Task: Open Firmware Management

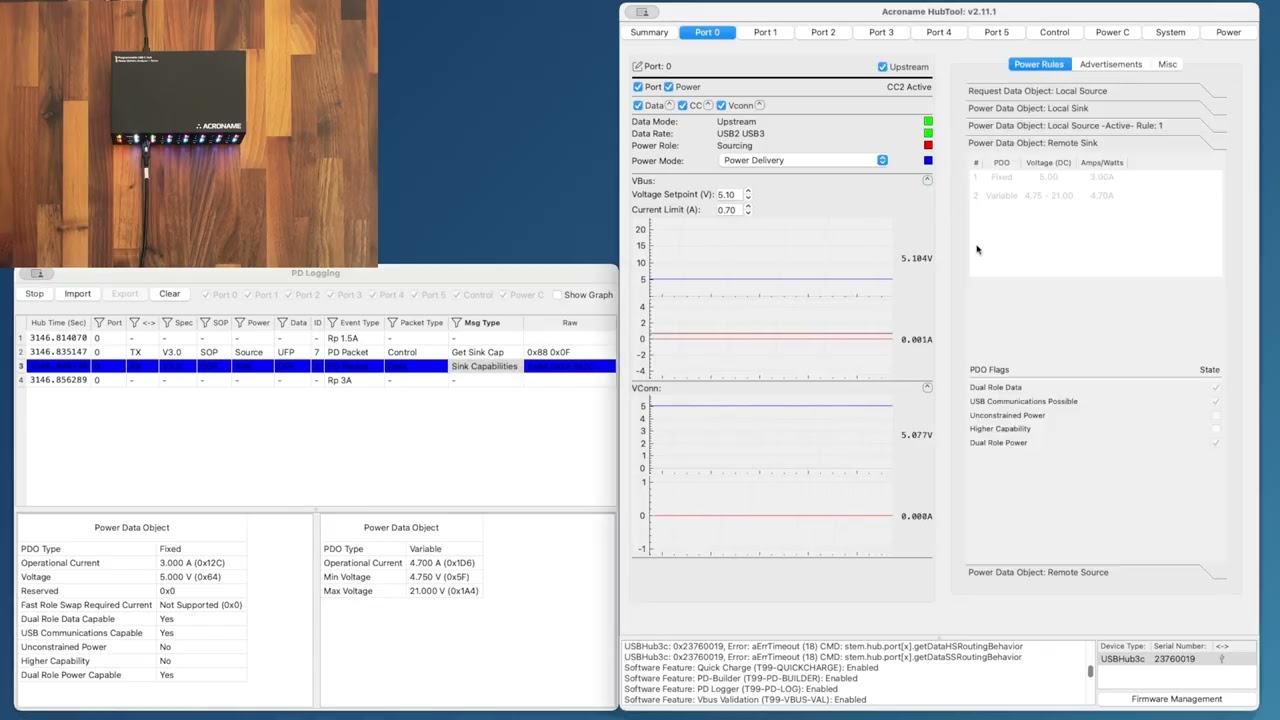Action: [x=1176, y=699]
